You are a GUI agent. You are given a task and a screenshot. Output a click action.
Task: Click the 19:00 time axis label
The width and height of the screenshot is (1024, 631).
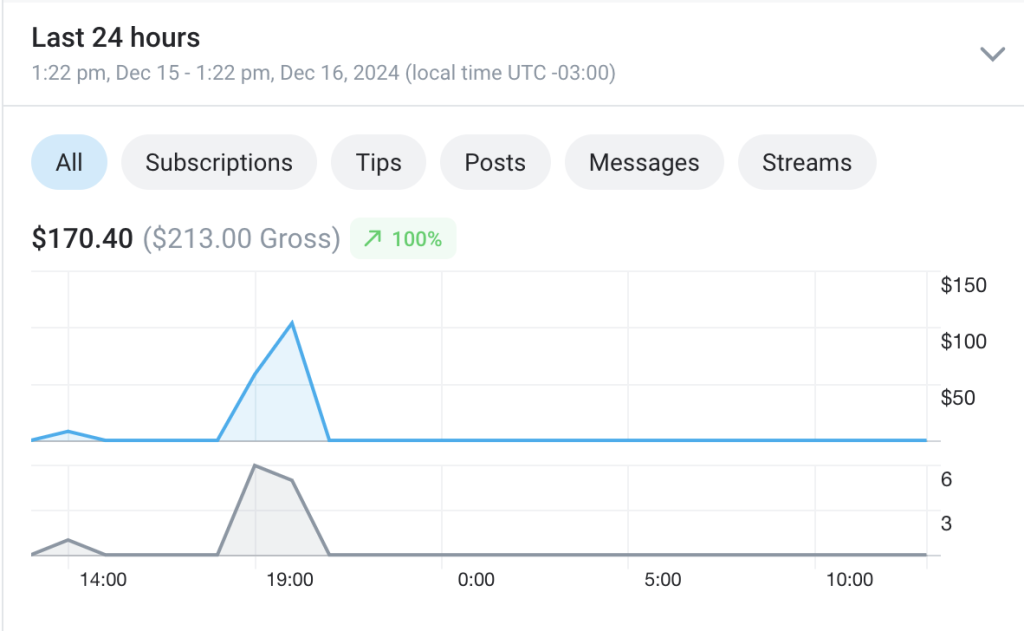click(289, 579)
